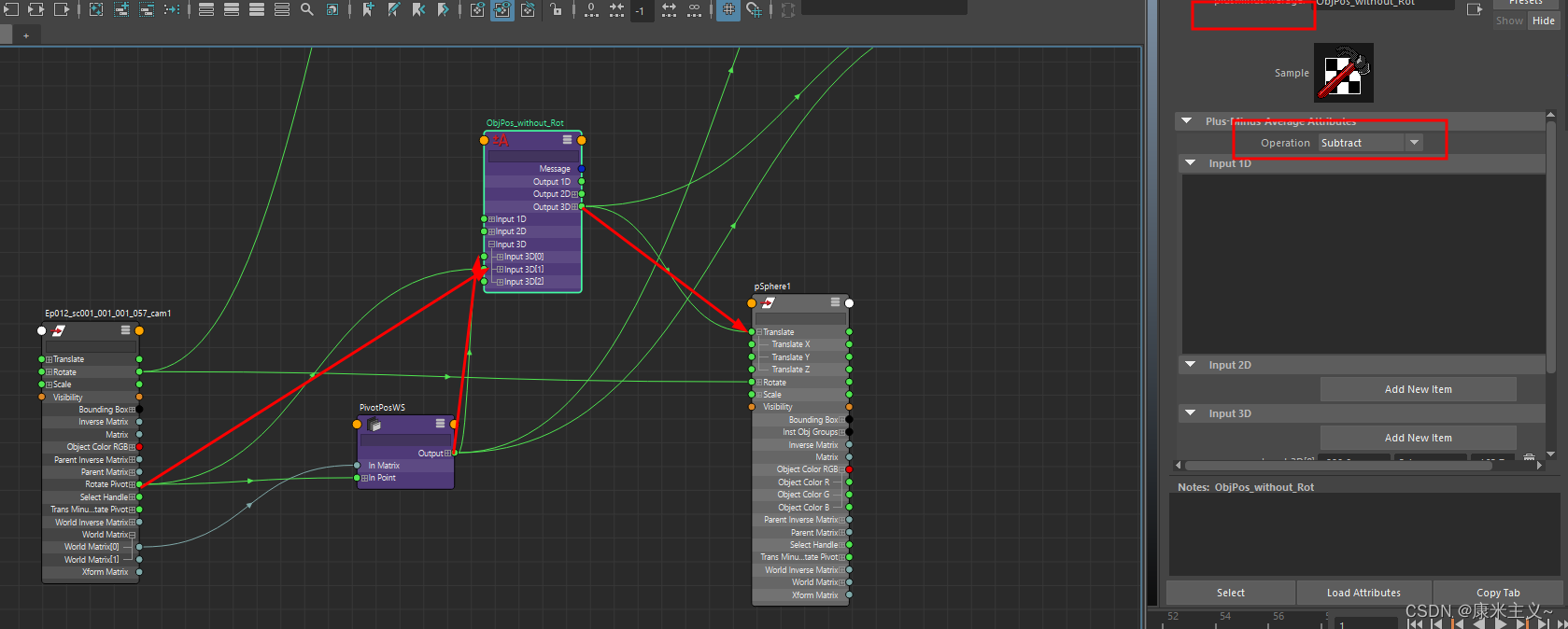Click the Hide toggle button
Viewport: 1568px width, 629px height.
coord(1544,21)
